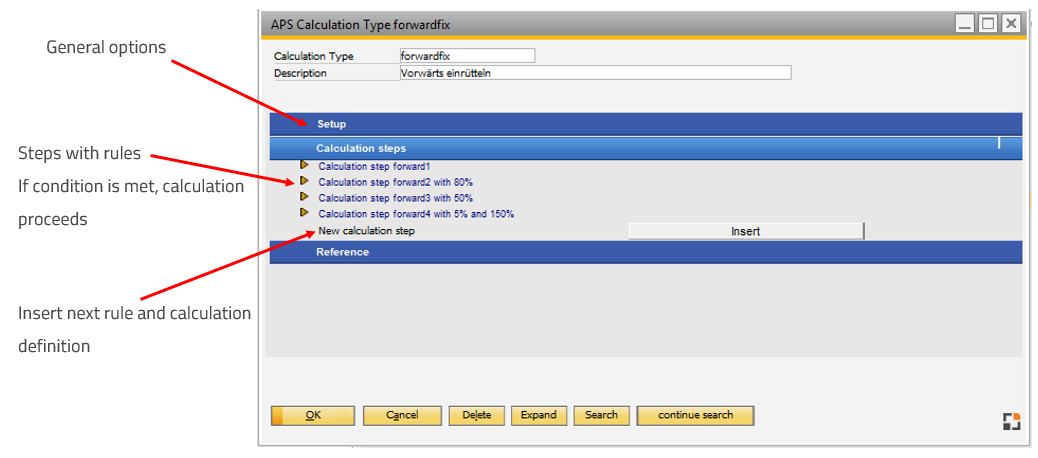Click the layout icon in bottom-right corner
This screenshot has height=458, width=1038.
tap(1012, 421)
